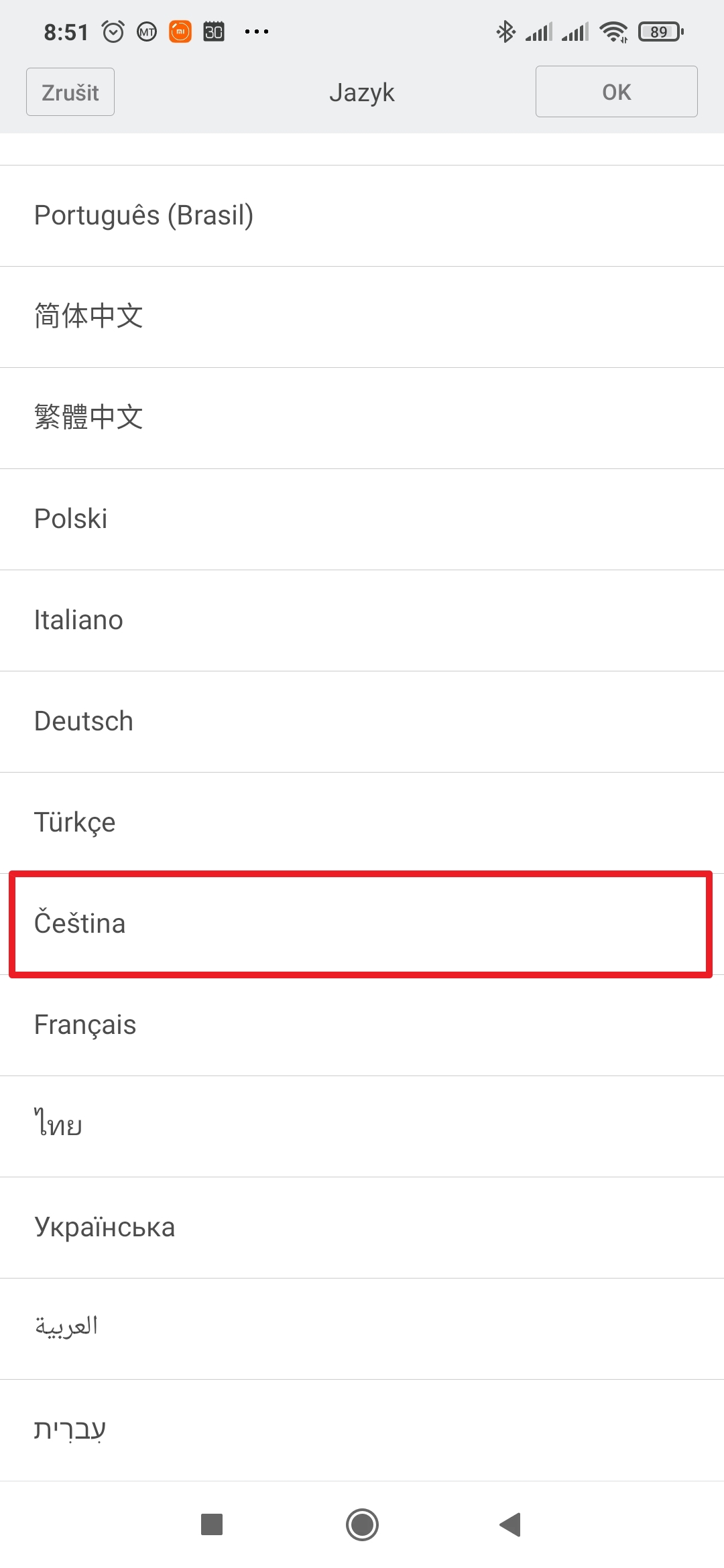Viewport: 724px width, 1568px height.
Task: Tap the Android back navigation triangle
Action: (x=511, y=1524)
